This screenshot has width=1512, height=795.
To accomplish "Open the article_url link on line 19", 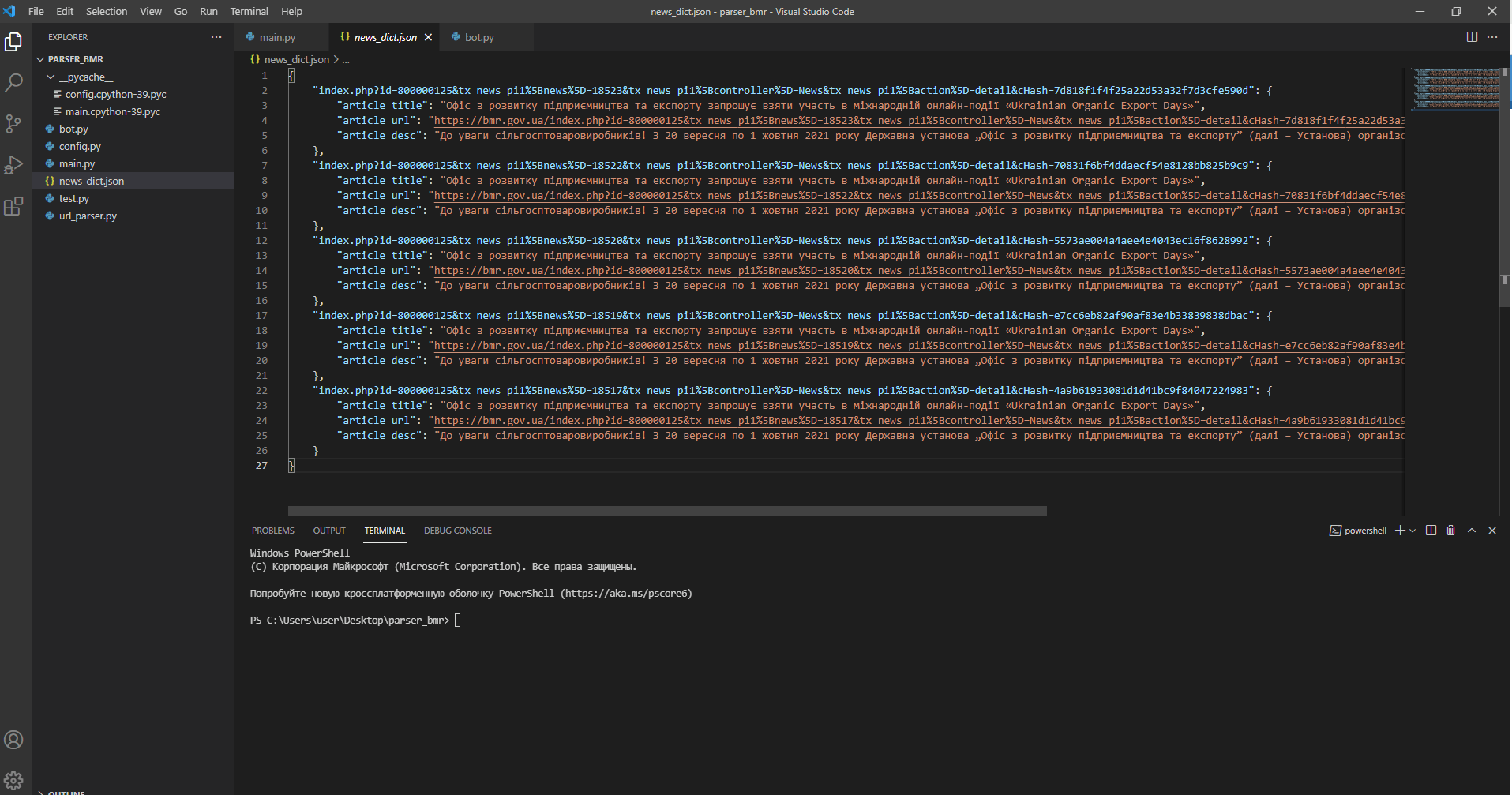I will point(919,346).
